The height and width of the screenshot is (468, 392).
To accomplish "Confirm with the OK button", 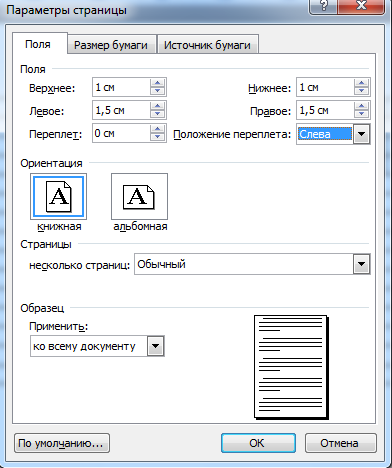I will click(258, 443).
